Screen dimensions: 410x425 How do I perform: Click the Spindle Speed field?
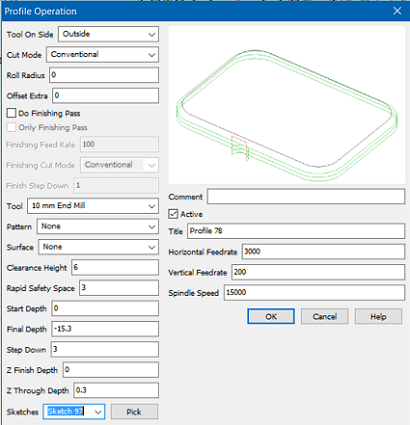coord(314,293)
